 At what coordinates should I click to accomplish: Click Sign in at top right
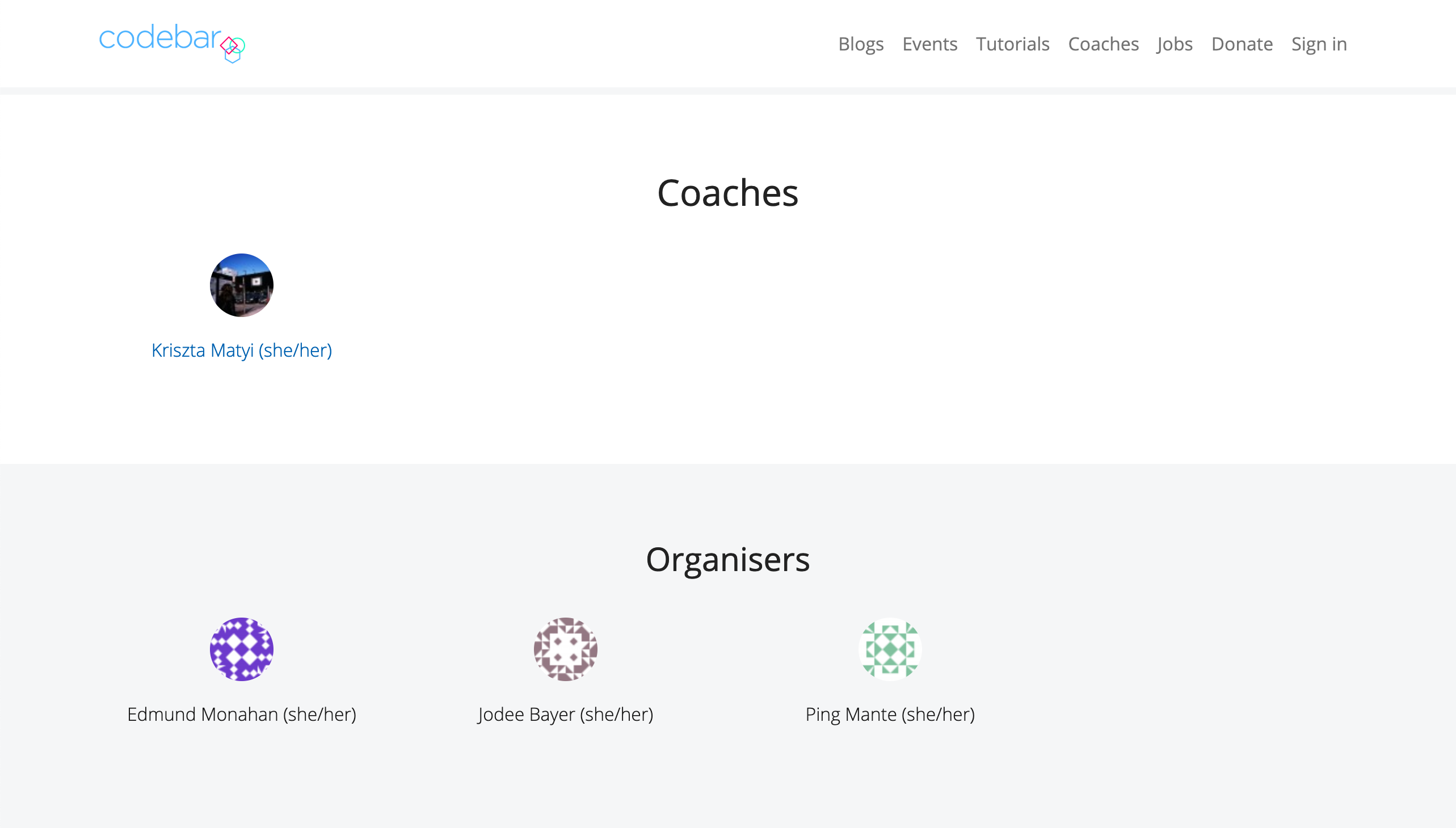[1318, 44]
